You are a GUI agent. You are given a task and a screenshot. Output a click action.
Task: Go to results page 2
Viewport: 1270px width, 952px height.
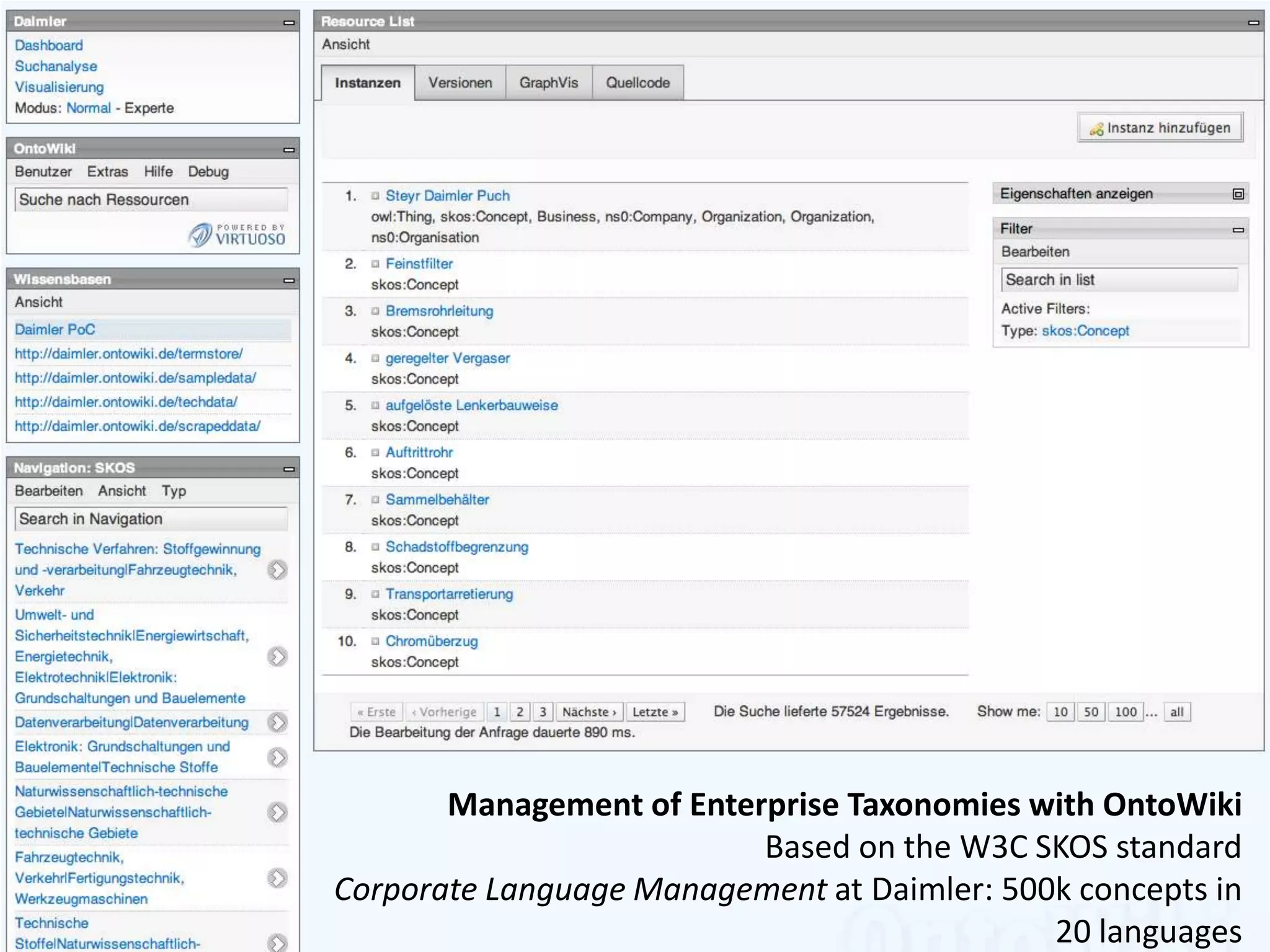tap(520, 712)
